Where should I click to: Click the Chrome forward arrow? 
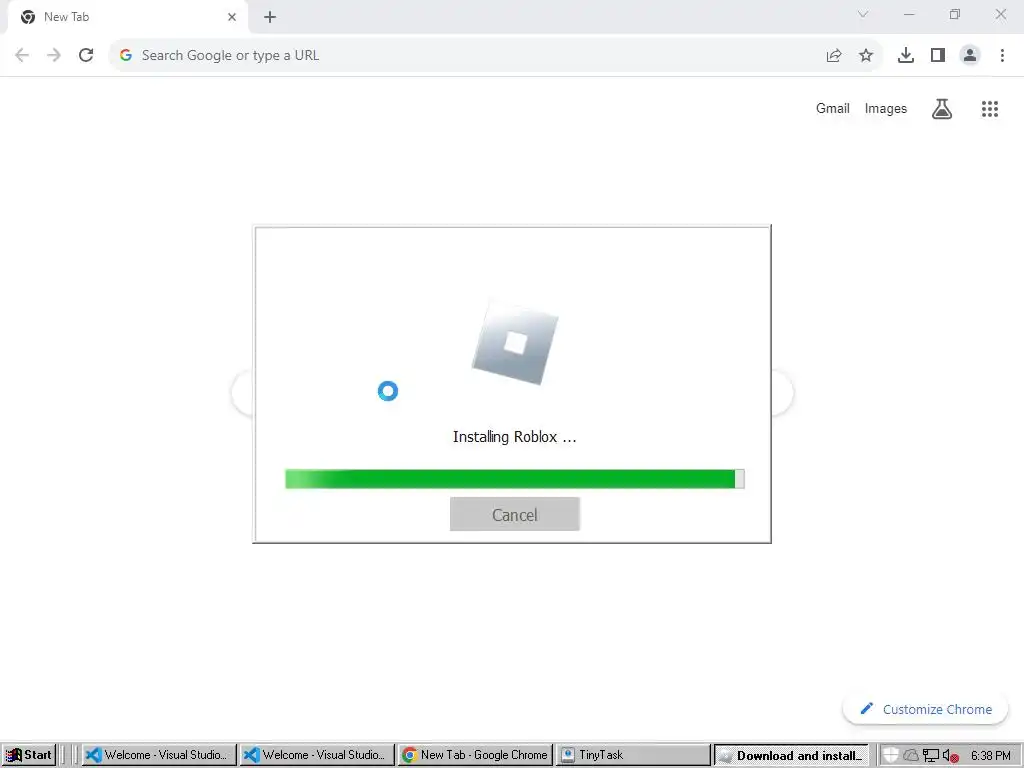[54, 55]
